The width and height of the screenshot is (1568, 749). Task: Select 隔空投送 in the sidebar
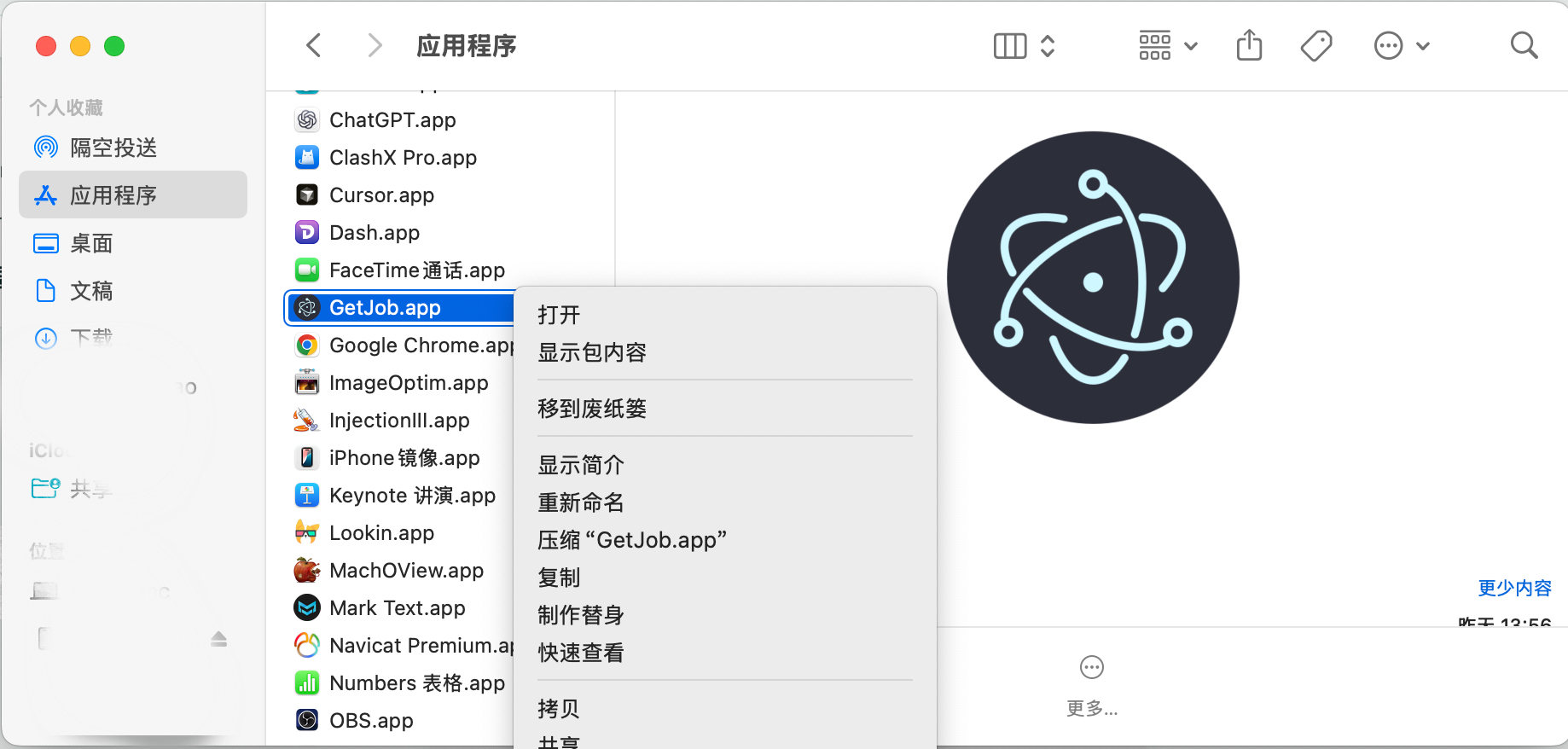133,148
